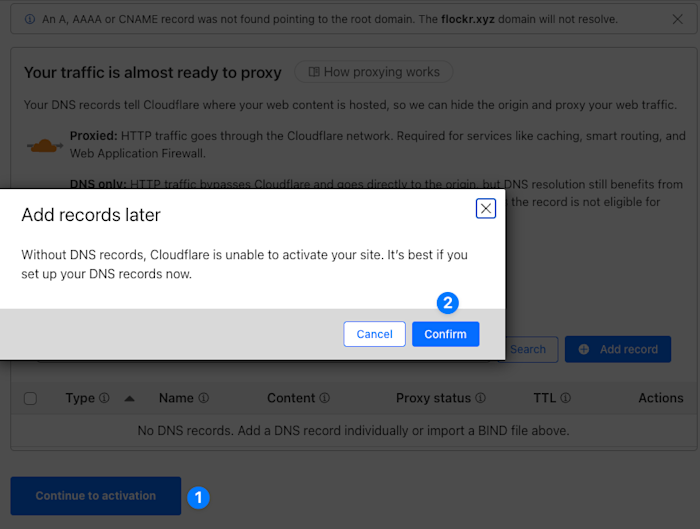Click the Content column header
This screenshot has height=529, width=700.
[x=291, y=398]
